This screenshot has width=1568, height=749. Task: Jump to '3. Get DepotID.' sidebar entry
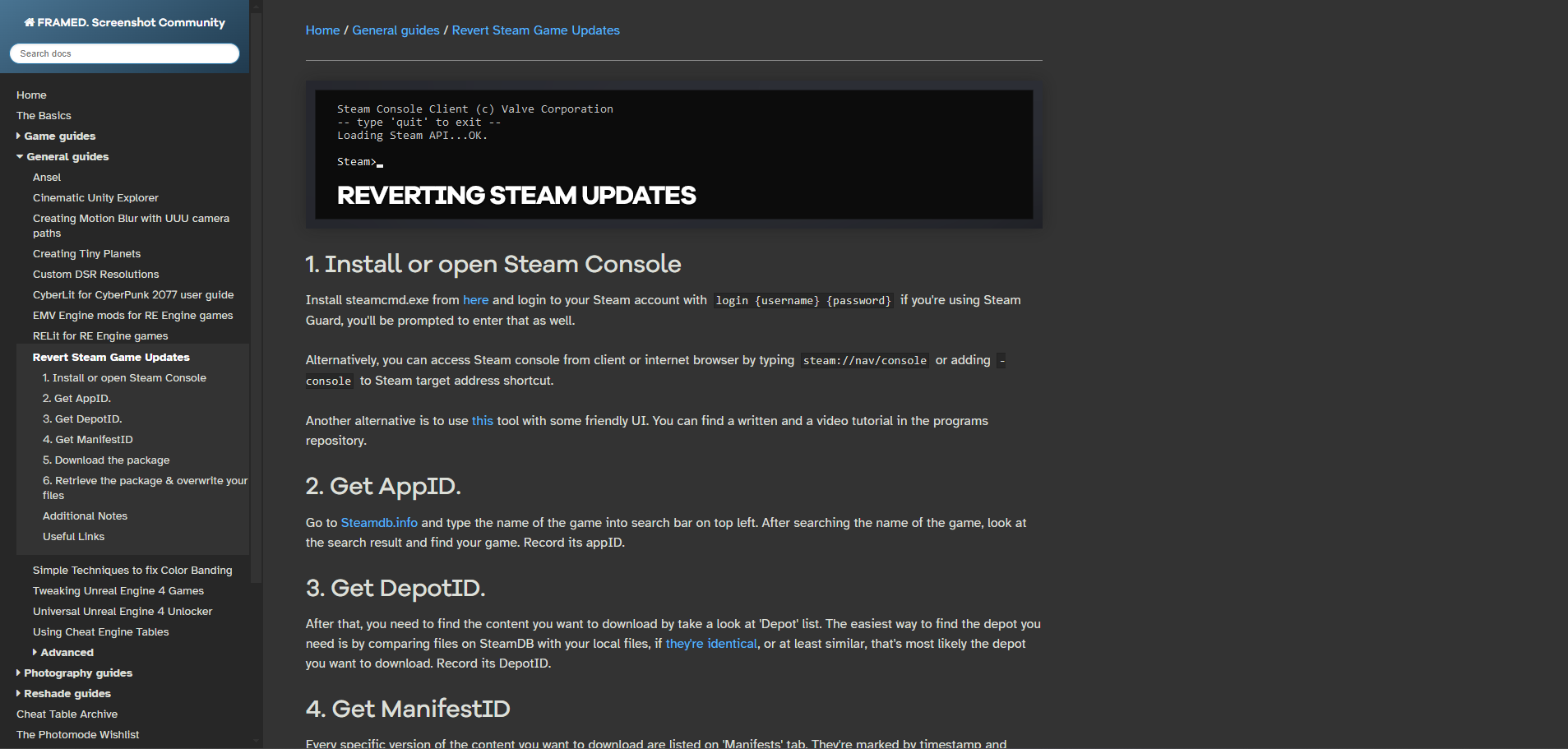(82, 419)
